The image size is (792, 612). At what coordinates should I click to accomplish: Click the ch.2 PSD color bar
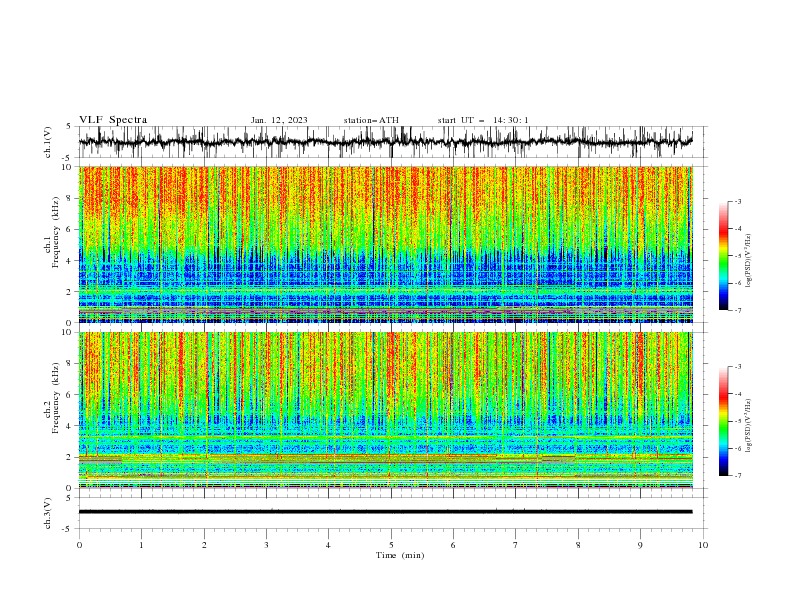coord(723,421)
